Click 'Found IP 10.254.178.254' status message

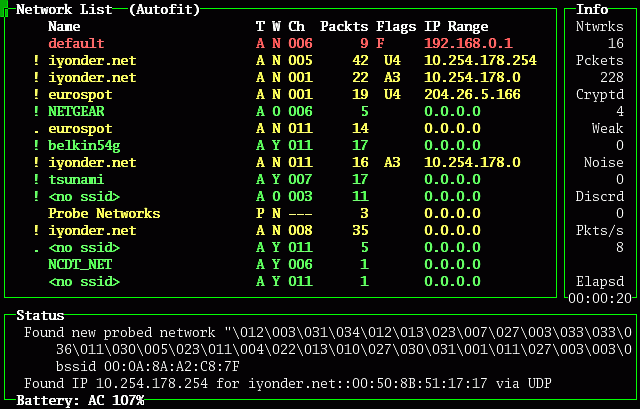(x=288, y=384)
